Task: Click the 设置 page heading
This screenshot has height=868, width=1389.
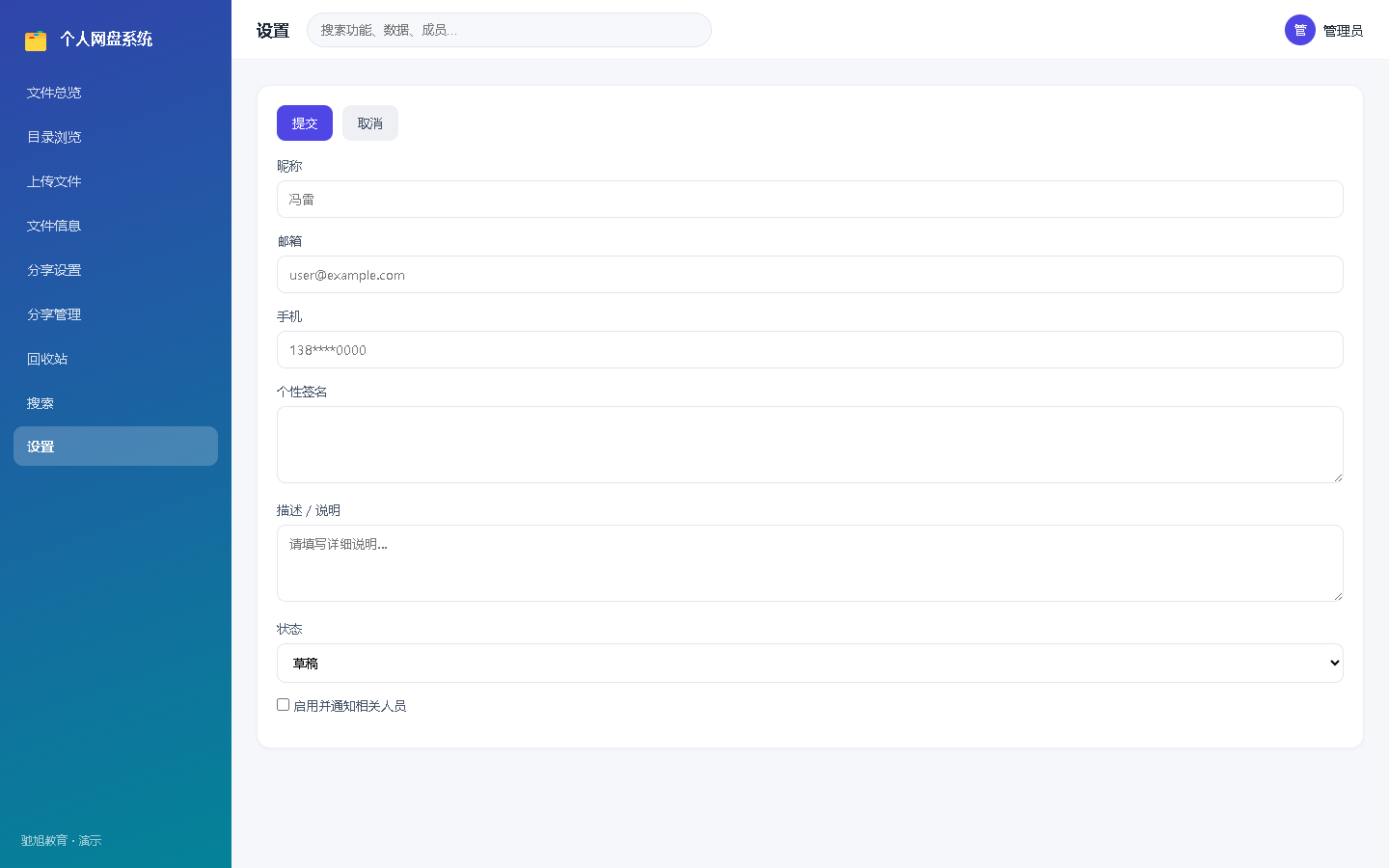Action: (x=273, y=31)
